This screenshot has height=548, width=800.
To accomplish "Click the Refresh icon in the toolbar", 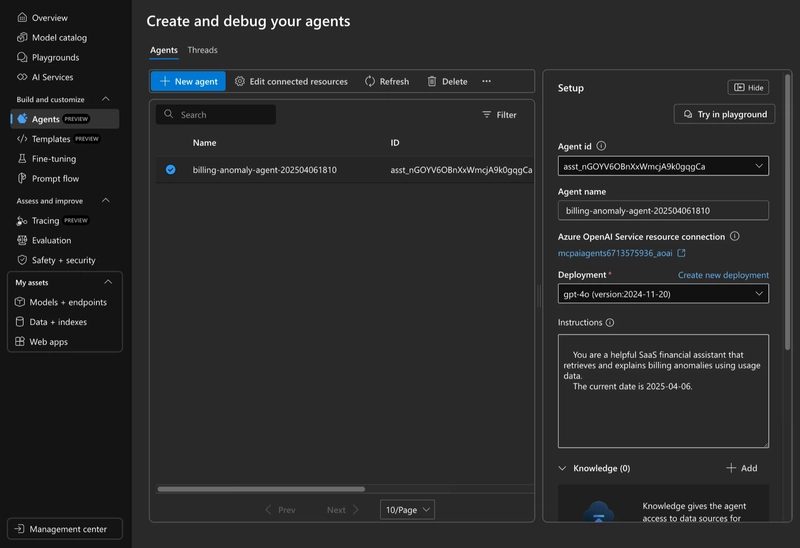I will pyautogui.click(x=370, y=82).
